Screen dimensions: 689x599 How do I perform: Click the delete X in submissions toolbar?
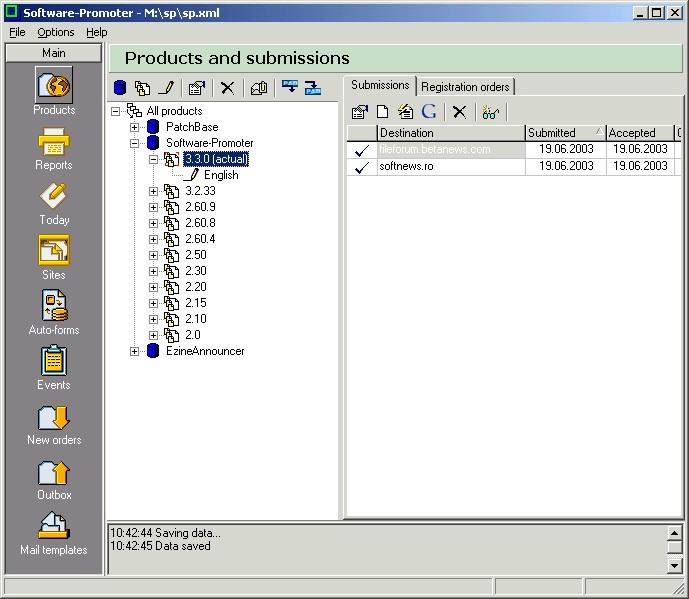[460, 112]
